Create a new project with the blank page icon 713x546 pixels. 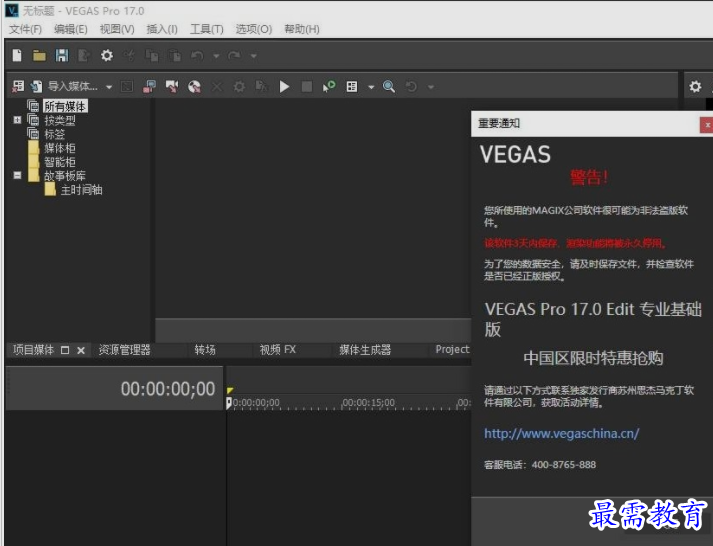click(17, 55)
